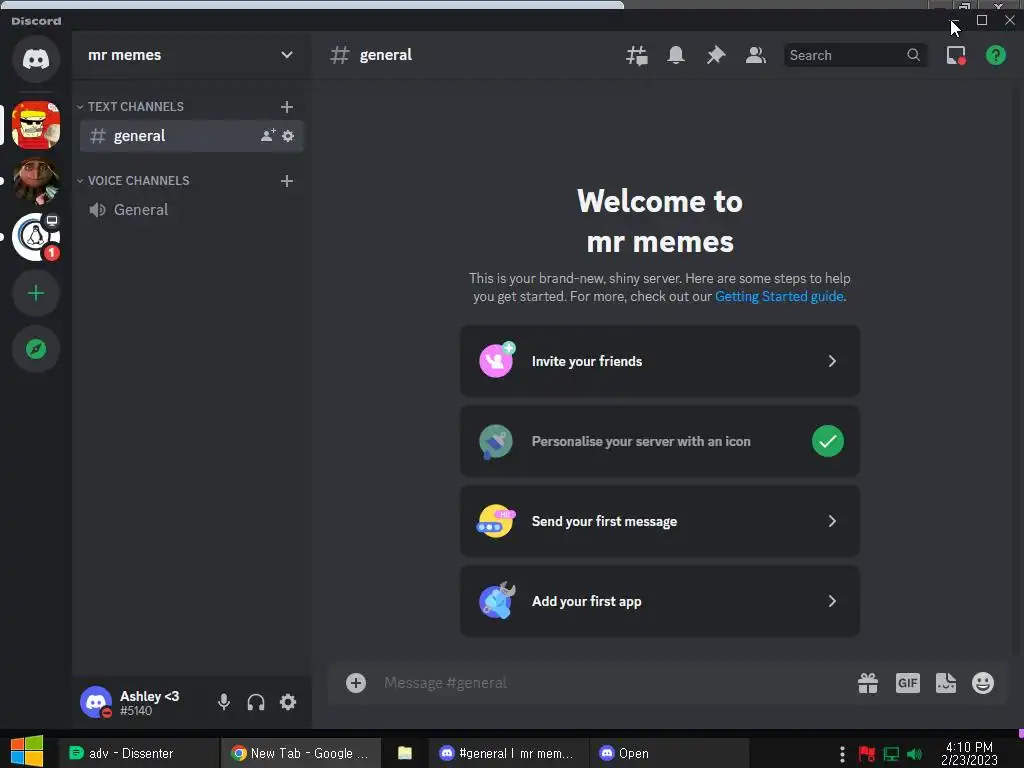Toggle headphones deafen
Screen dimensions: 1024x768
[256, 702]
